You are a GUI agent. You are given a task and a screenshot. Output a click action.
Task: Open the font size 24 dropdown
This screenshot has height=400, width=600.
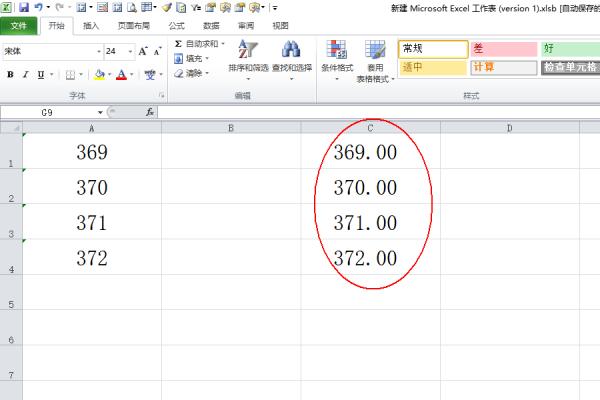[130, 51]
